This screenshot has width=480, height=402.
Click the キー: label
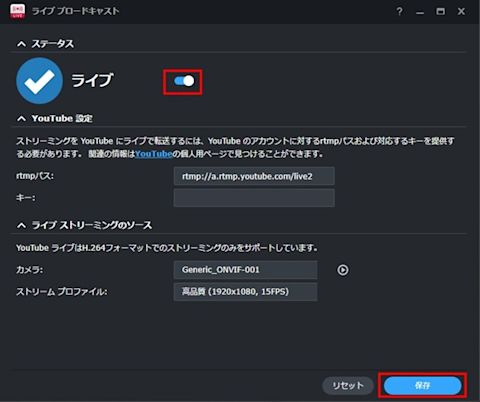tap(26, 198)
